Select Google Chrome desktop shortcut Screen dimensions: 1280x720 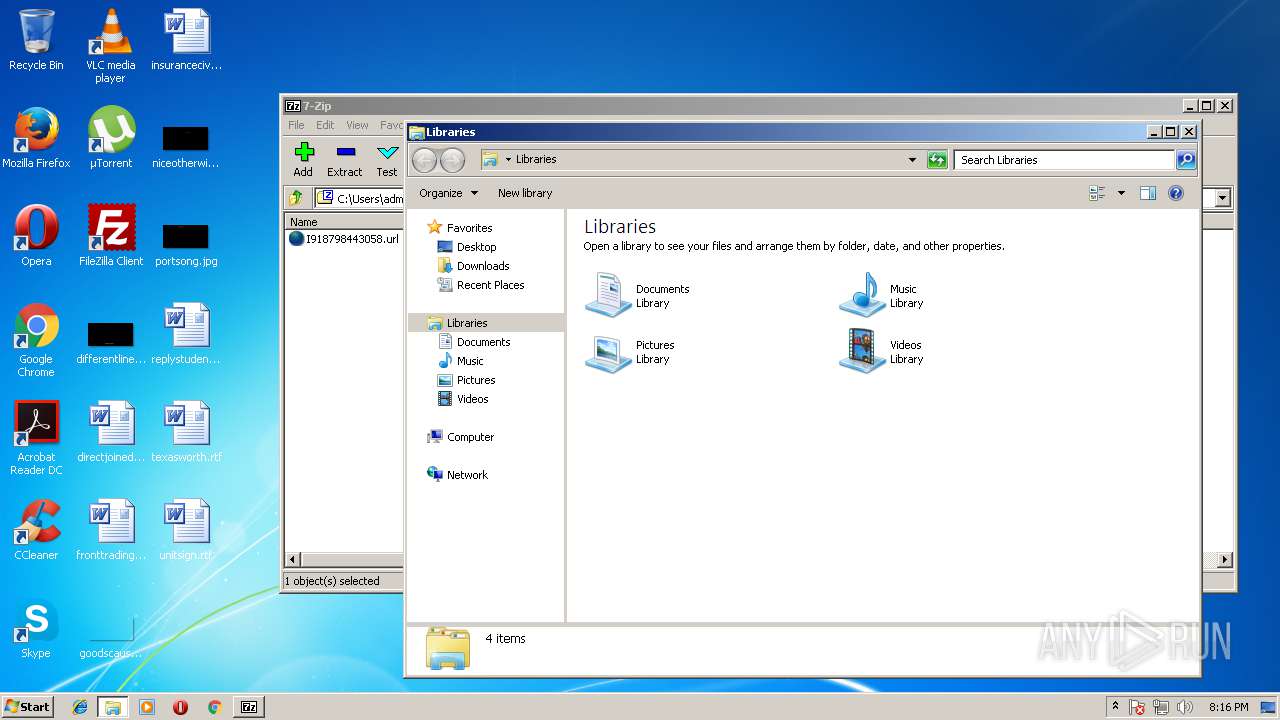click(36, 340)
